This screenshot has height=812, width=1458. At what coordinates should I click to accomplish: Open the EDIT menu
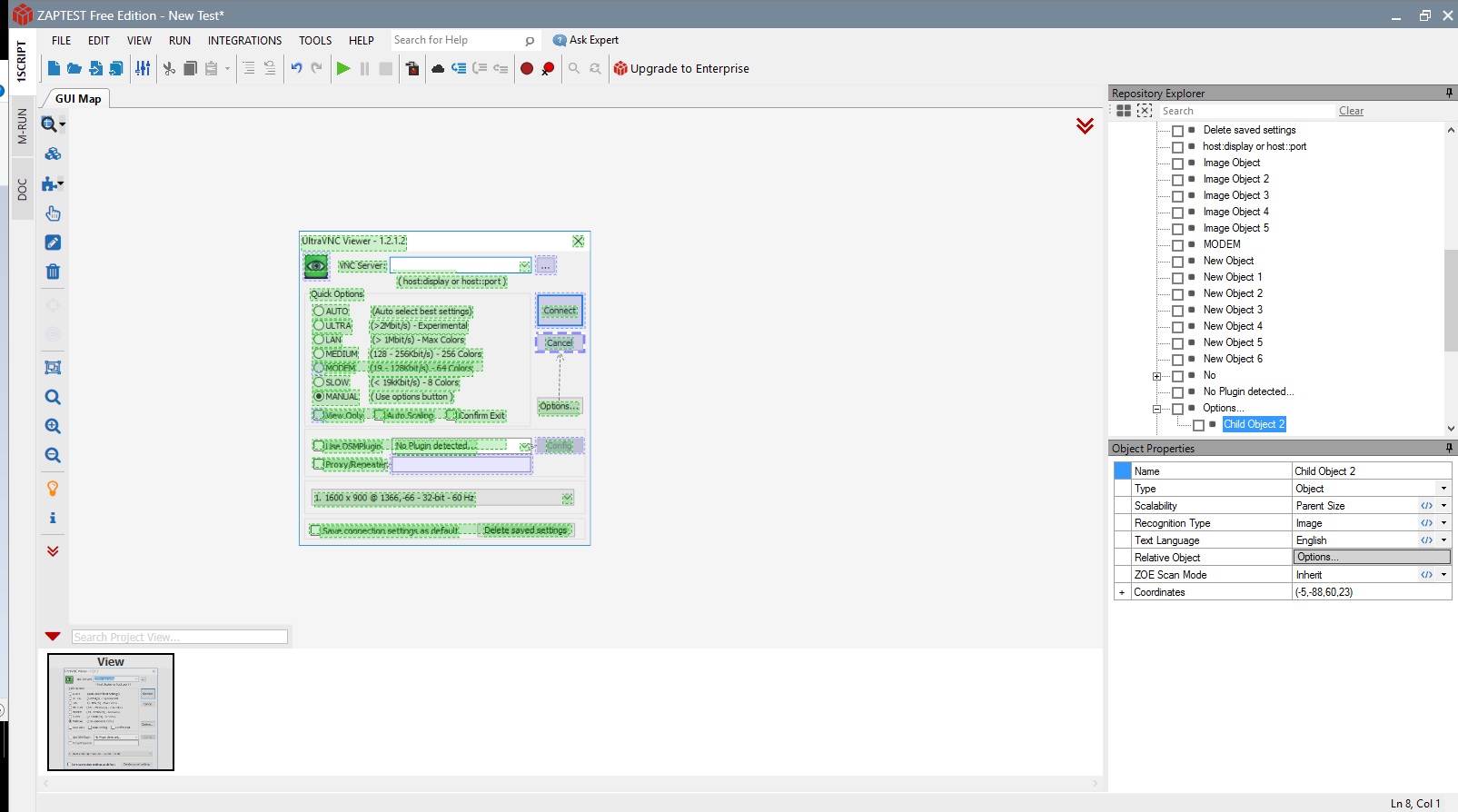(x=99, y=40)
